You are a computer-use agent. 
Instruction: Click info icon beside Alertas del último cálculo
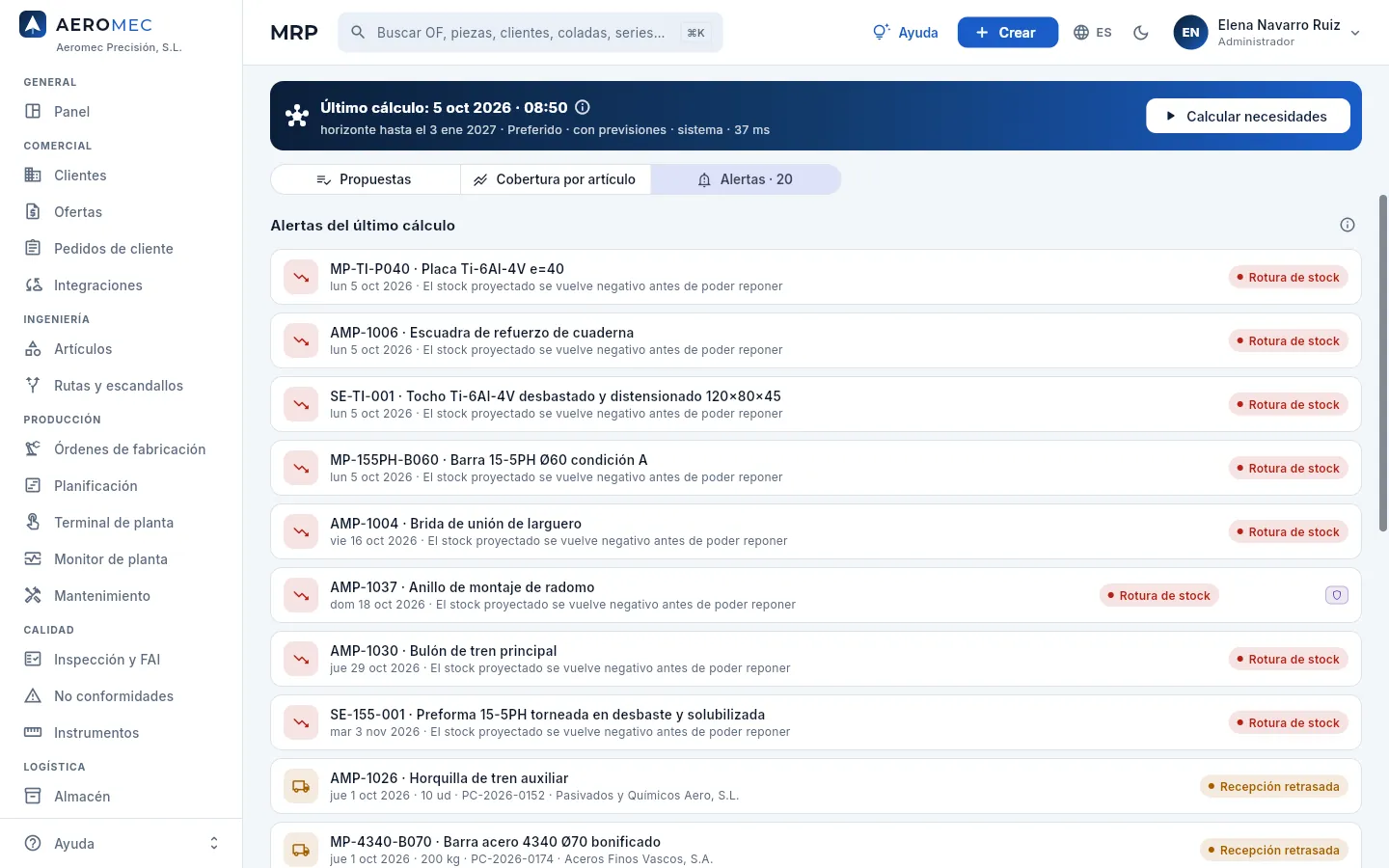tap(1348, 225)
